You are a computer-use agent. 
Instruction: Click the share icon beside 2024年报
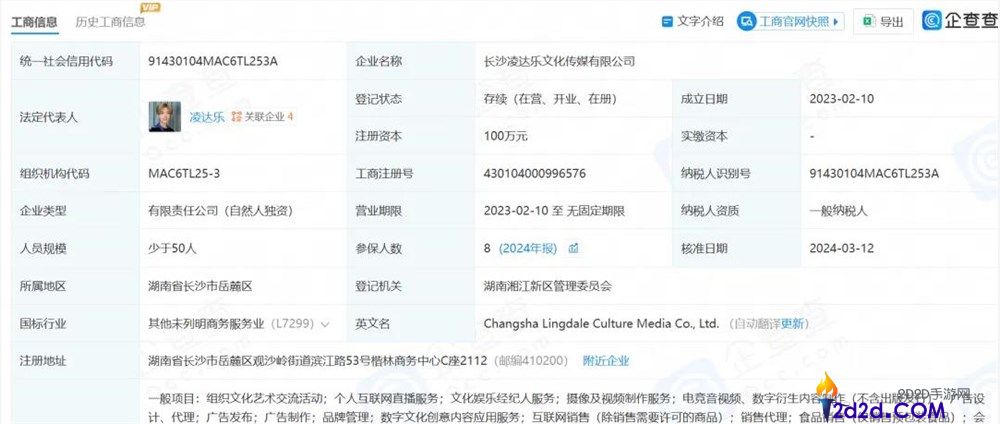tap(573, 249)
